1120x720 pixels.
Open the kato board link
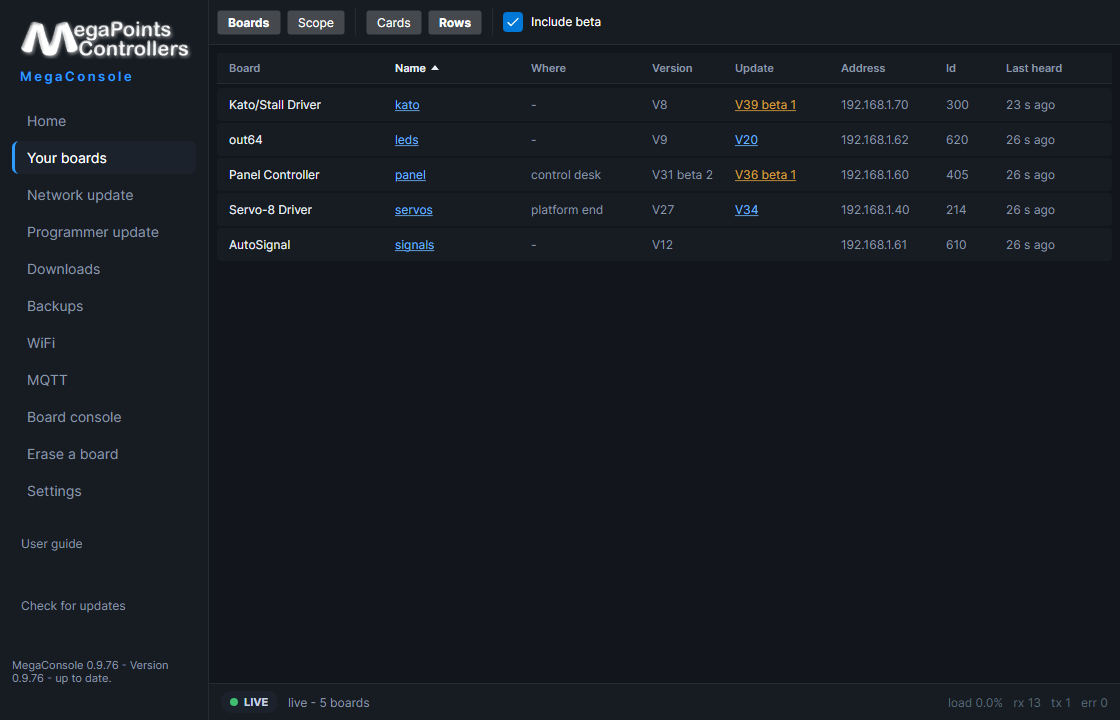click(x=407, y=105)
